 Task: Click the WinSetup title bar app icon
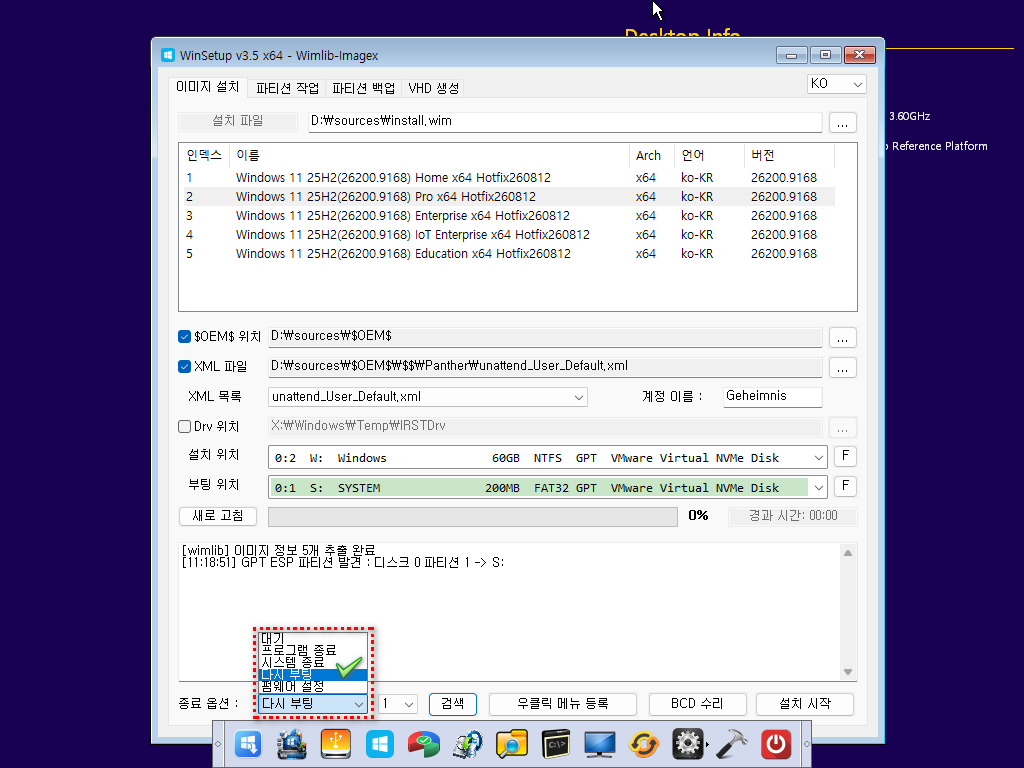[168, 56]
